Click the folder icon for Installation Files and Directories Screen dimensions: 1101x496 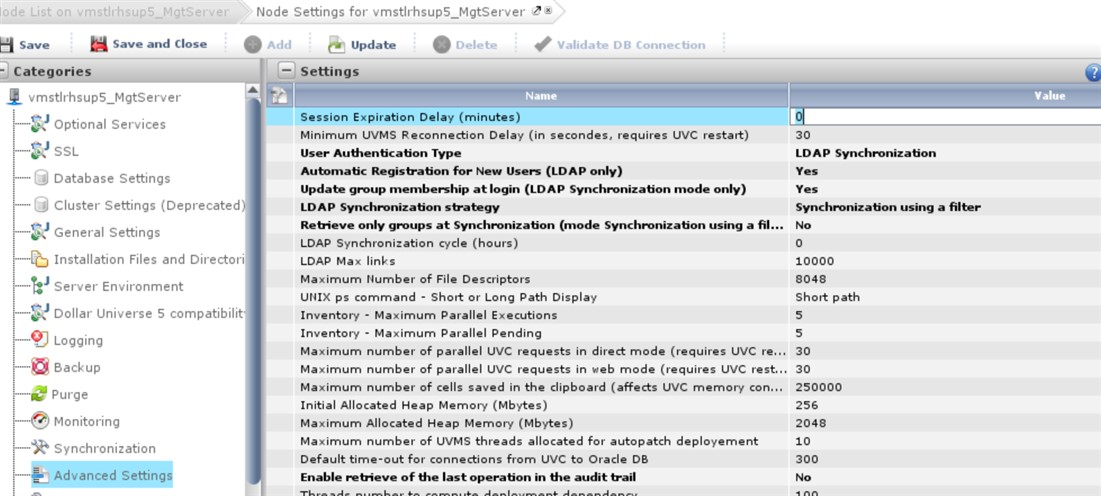(39, 259)
